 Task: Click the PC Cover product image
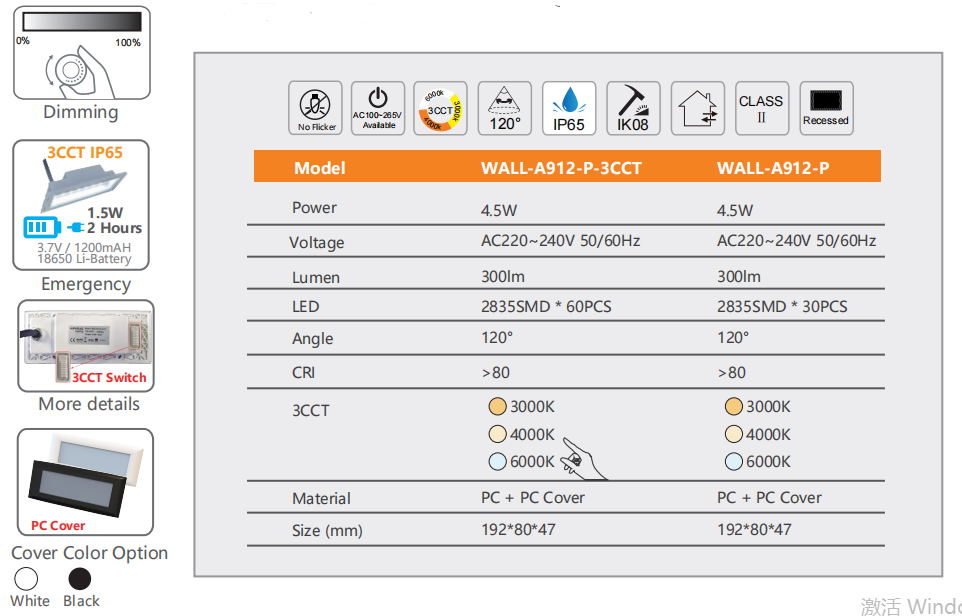coord(86,482)
